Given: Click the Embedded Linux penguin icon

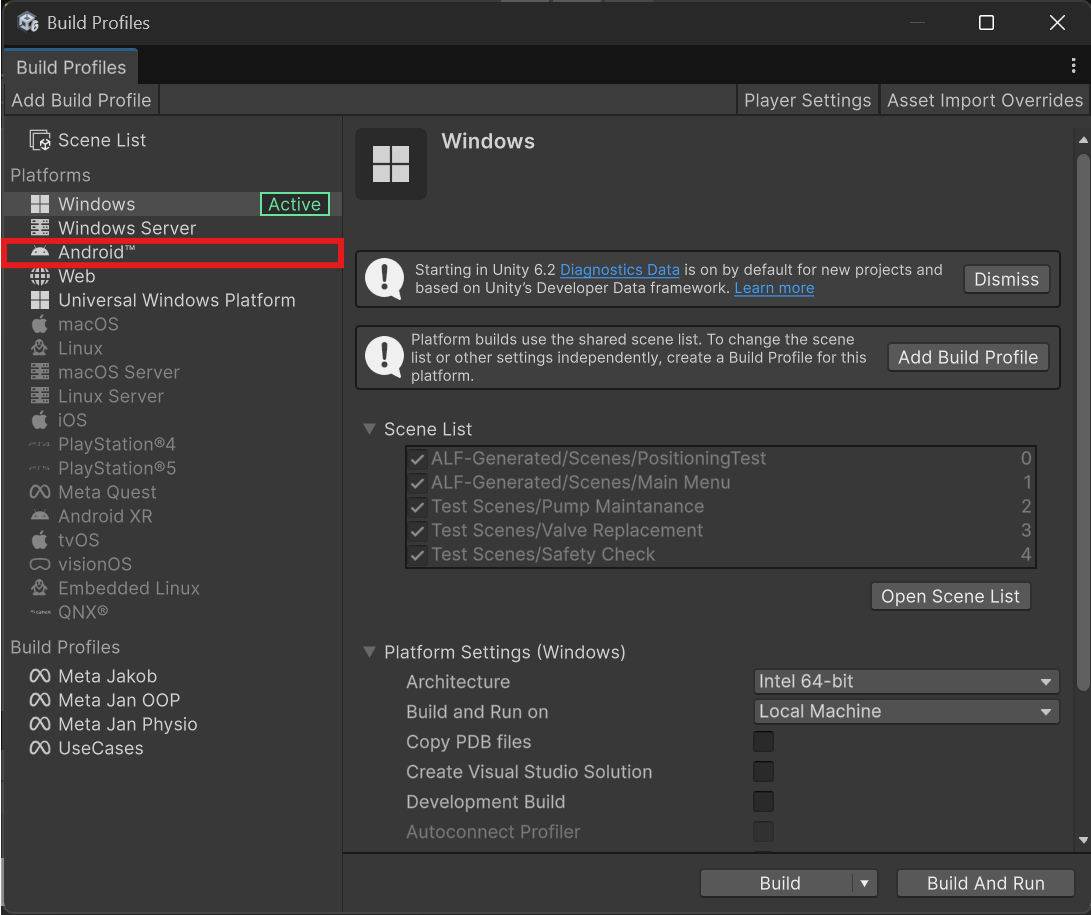Looking at the screenshot, I should 40,588.
